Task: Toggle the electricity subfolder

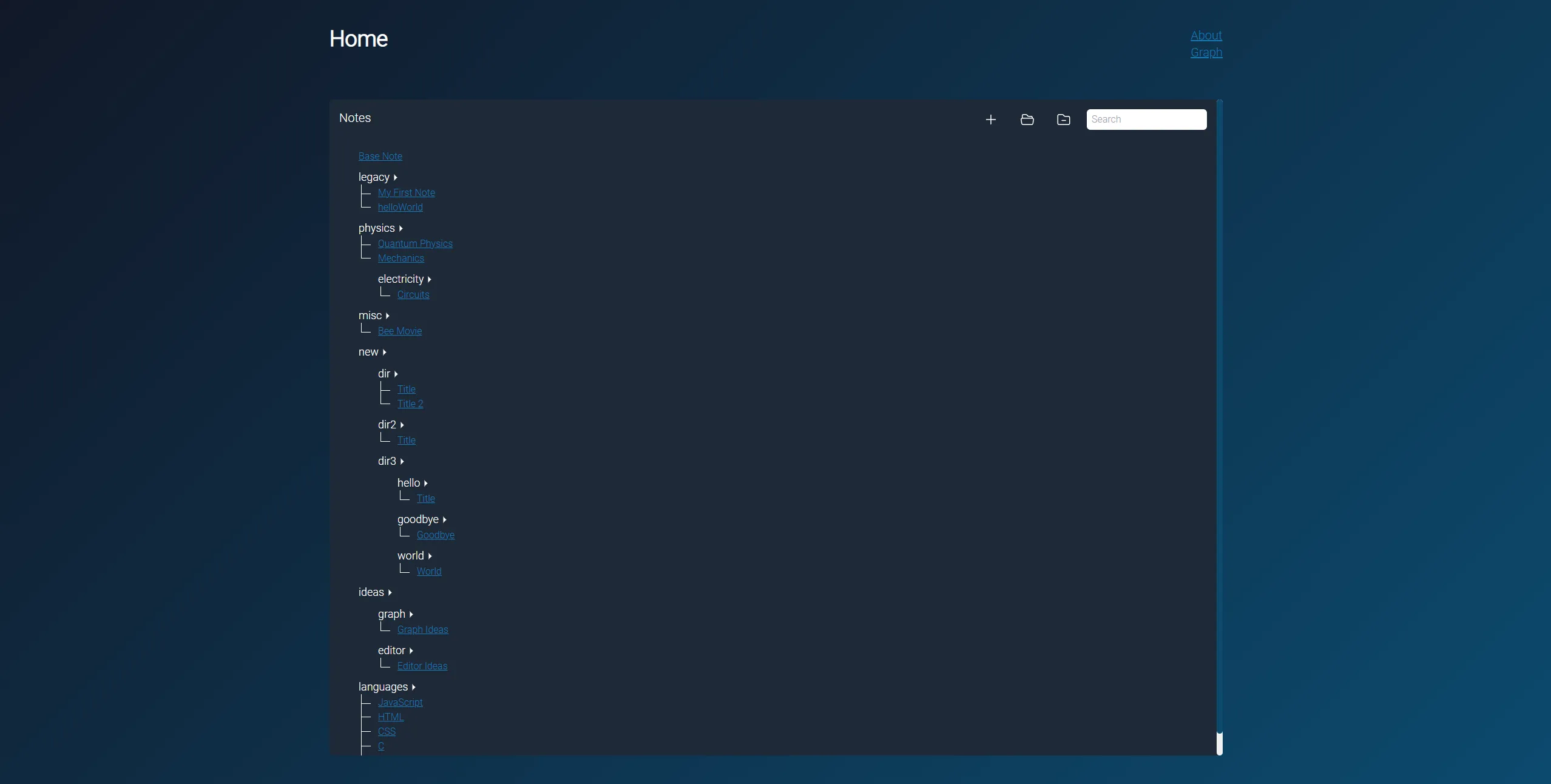Action: pos(429,279)
